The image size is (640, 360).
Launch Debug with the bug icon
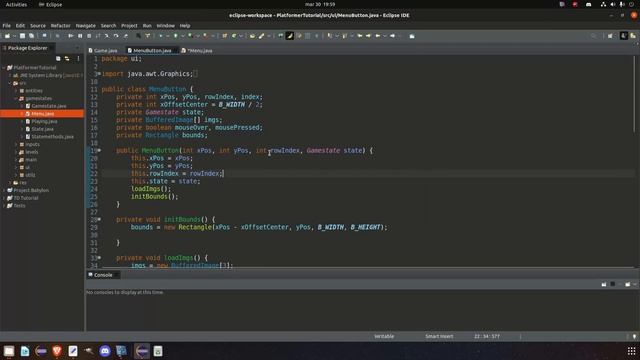pyautogui.click(x=160, y=36)
